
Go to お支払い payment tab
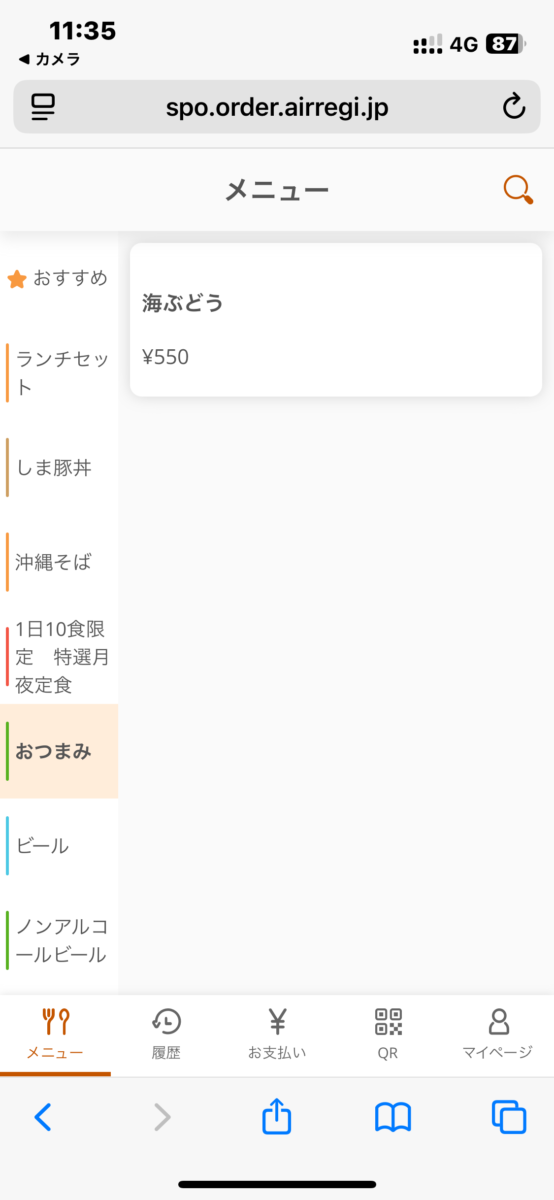[277, 1035]
